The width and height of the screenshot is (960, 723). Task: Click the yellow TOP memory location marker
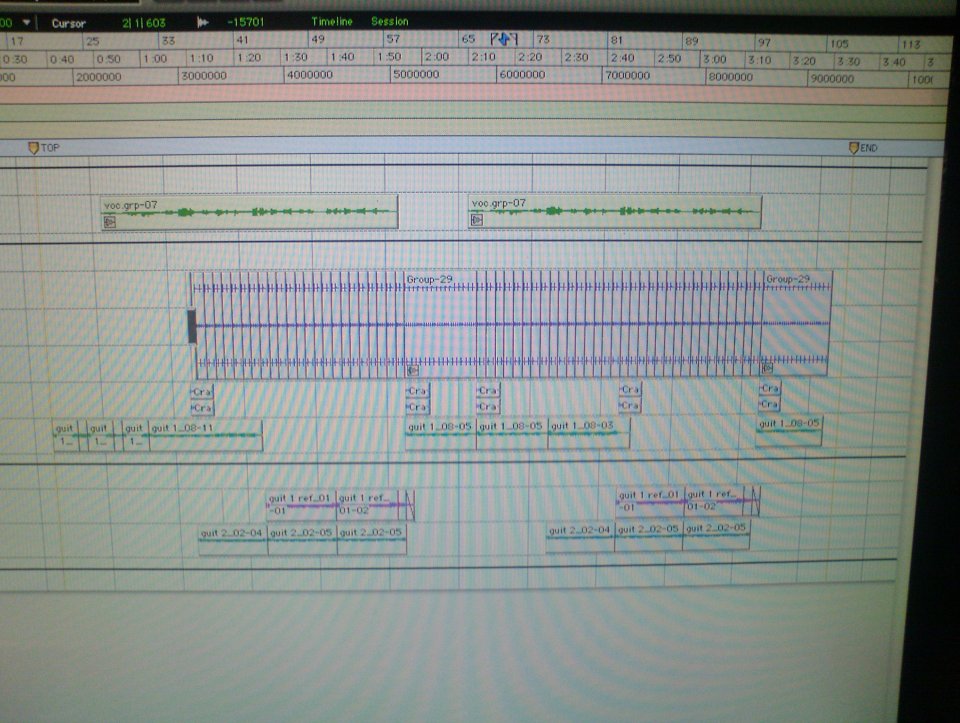pos(33,148)
